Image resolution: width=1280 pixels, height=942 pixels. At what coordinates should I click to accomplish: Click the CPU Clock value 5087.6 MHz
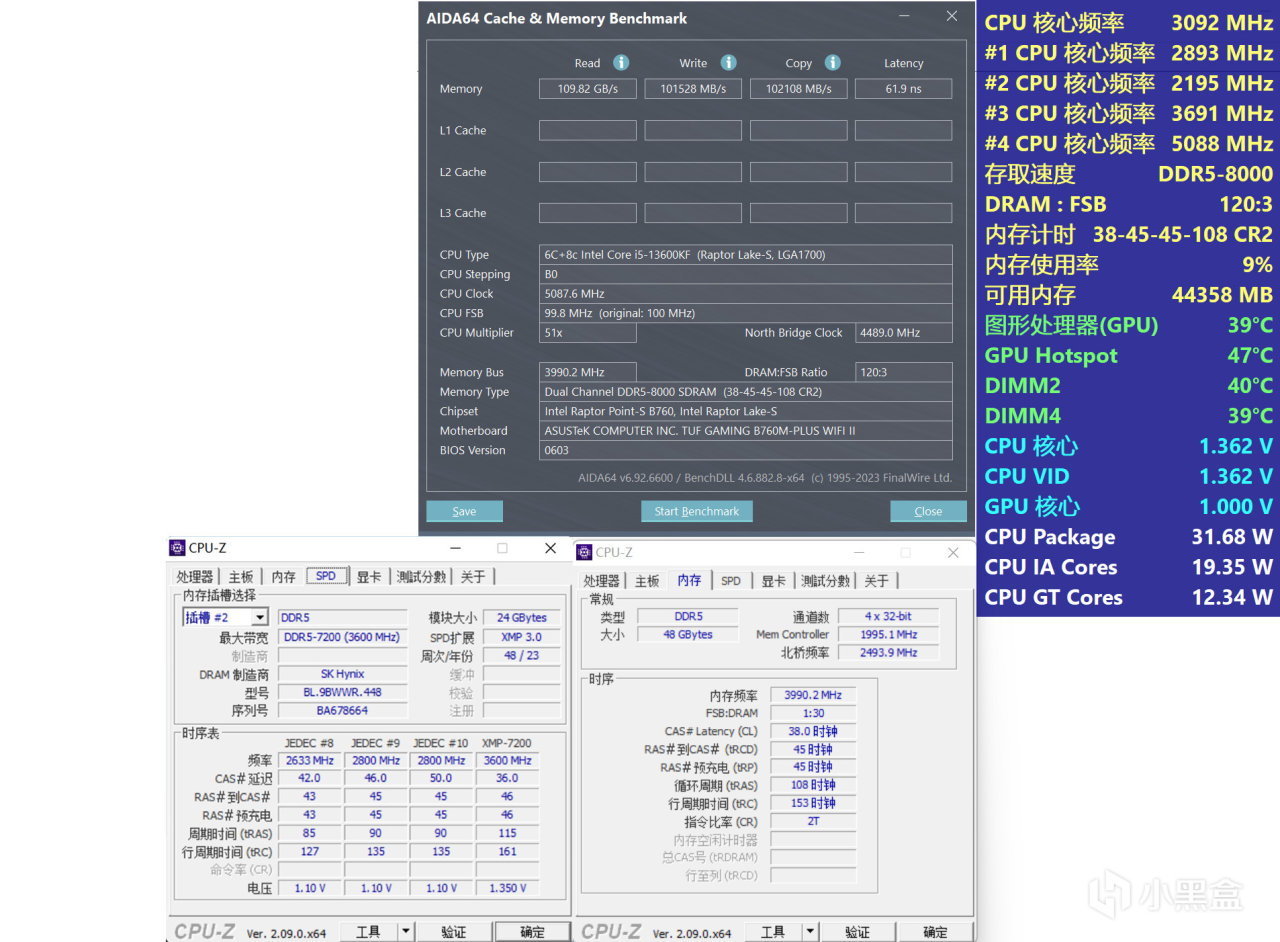tap(746, 294)
